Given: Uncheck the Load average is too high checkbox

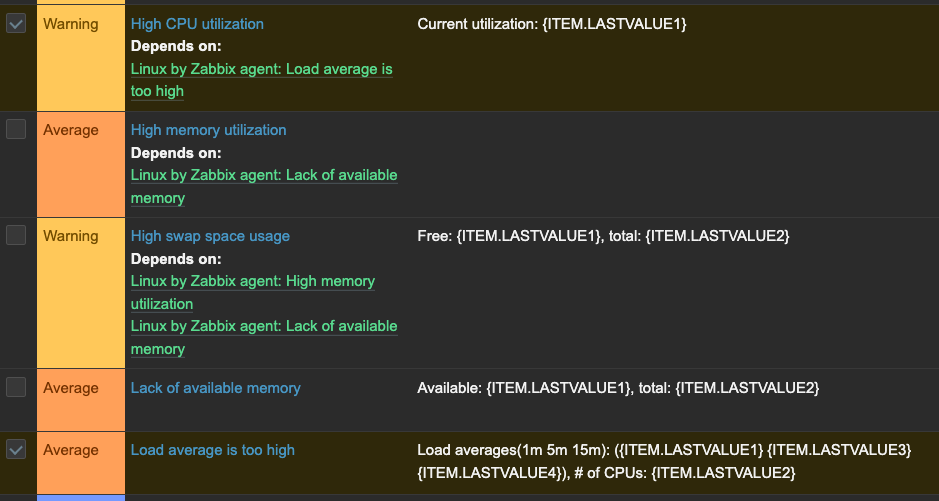Looking at the screenshot, I should point(16,449).
